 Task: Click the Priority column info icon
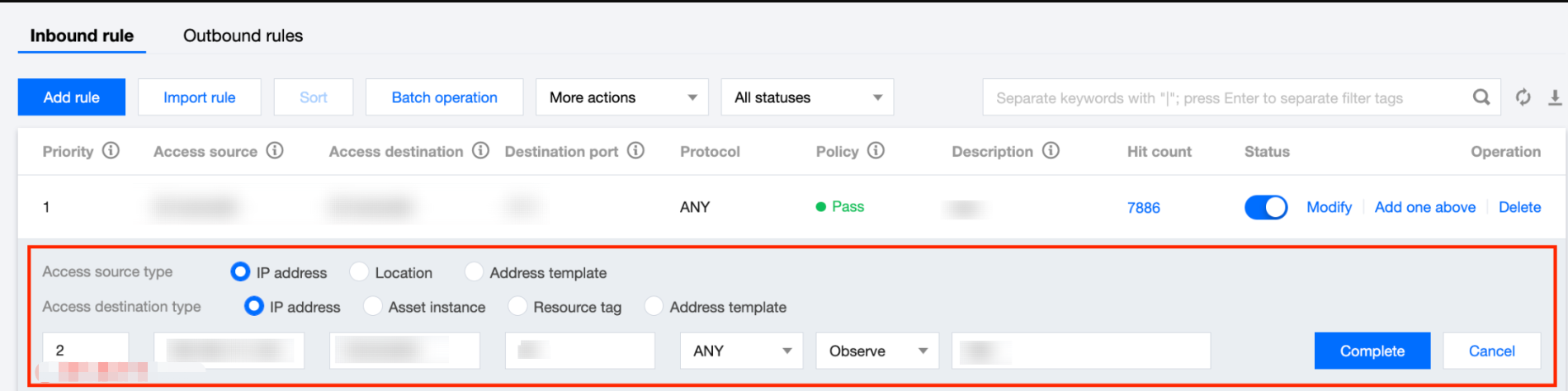click(111, 151)
